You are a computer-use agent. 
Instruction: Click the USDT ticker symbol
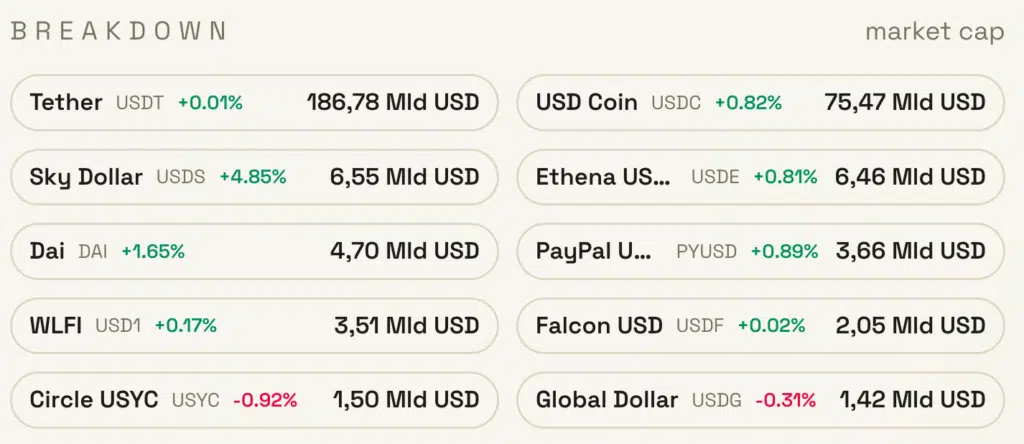(x=139, y=103)
